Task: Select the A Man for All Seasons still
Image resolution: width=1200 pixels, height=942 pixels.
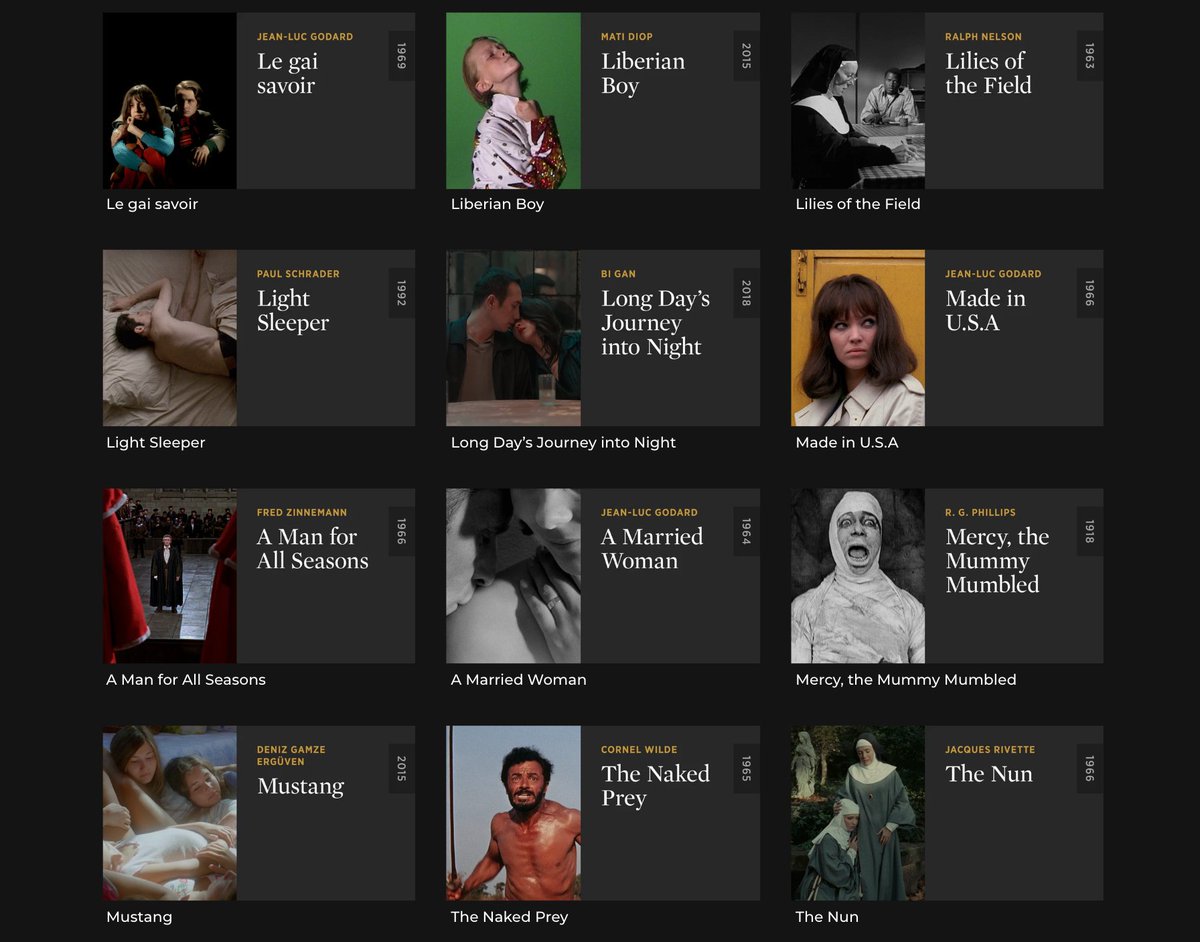Action: (170, 576)
